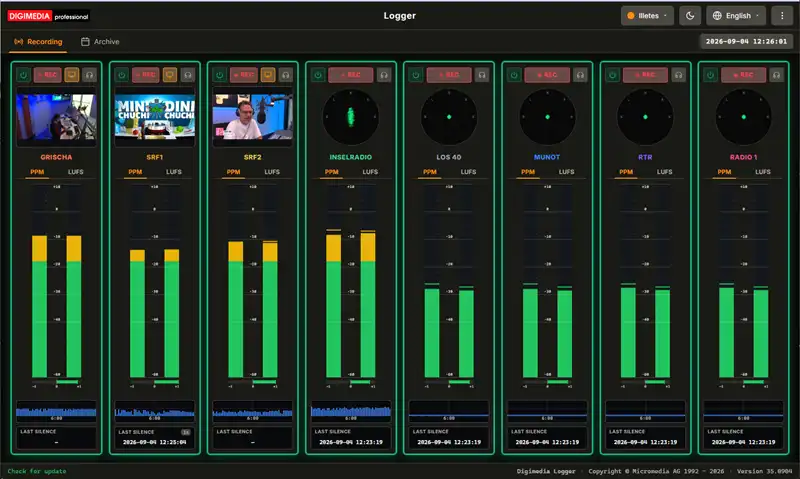Screen dimensions: 800x479
Task: Toggle power for MUNOT channel
Action: coord(514,75)
